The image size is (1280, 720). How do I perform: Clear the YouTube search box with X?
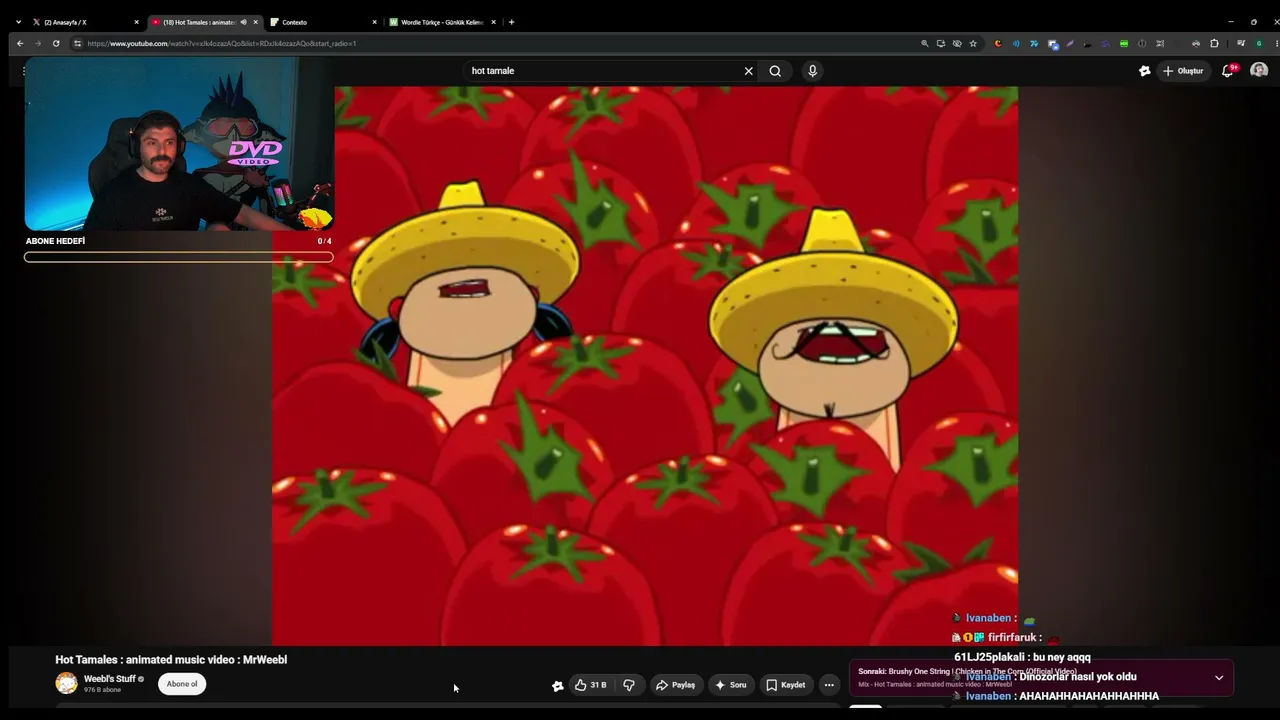[x=748, y=71]
